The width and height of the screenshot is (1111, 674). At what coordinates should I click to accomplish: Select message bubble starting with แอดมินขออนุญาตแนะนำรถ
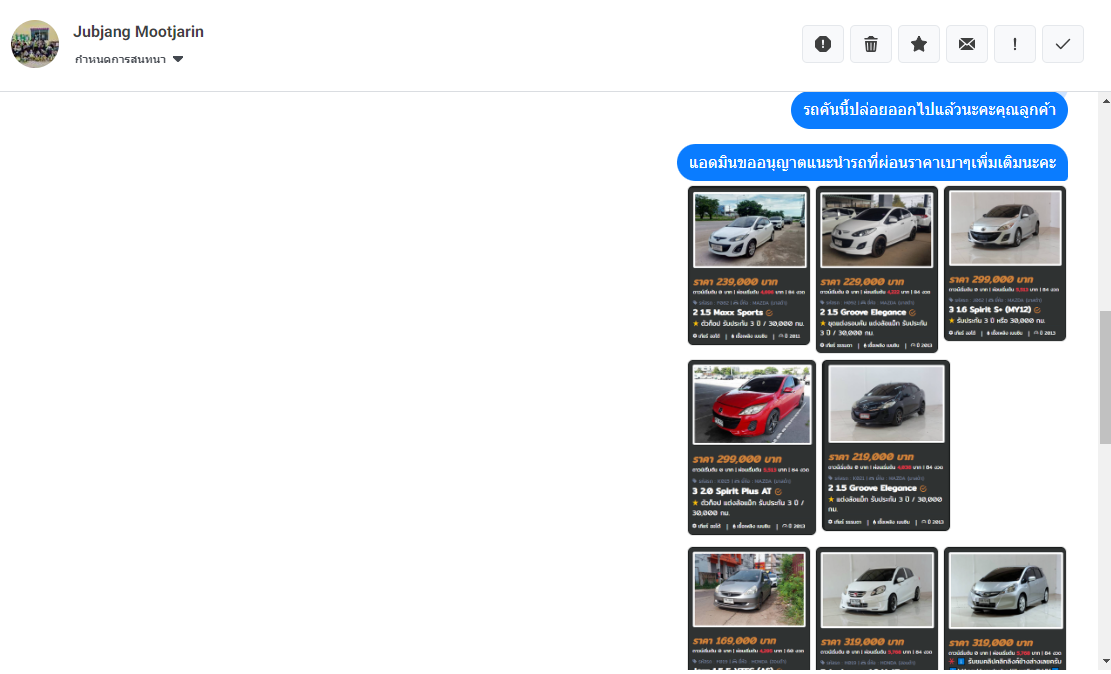873,163
